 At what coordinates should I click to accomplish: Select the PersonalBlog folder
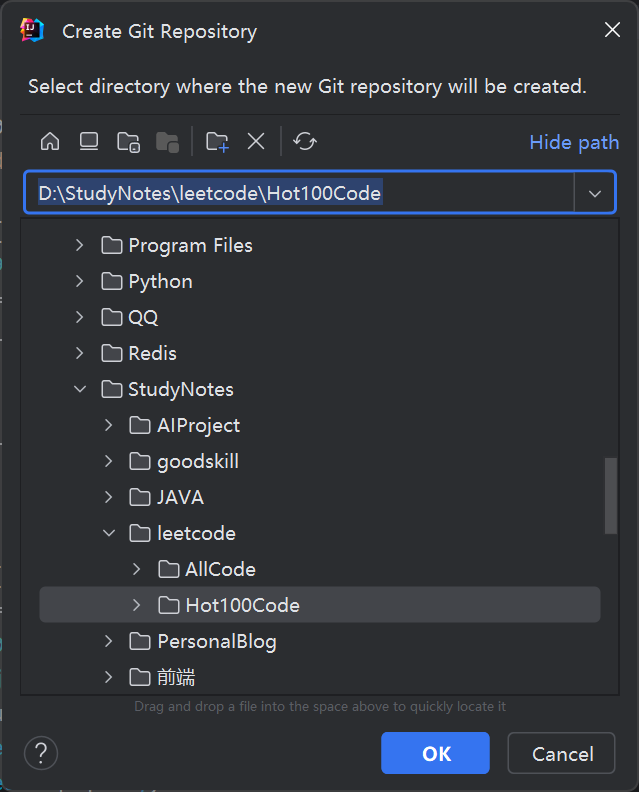216,641
